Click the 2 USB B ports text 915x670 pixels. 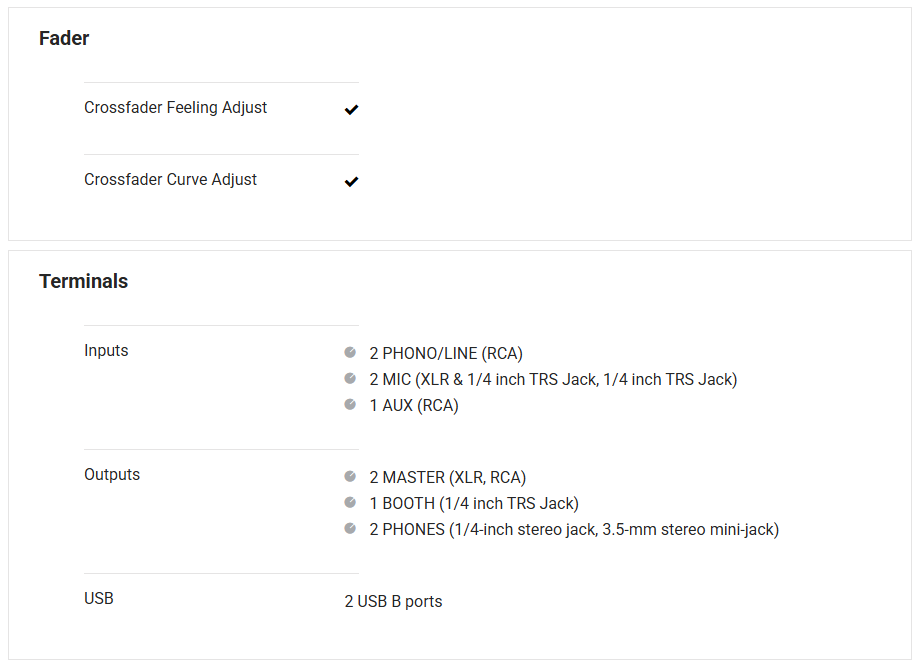pos(393,601)
